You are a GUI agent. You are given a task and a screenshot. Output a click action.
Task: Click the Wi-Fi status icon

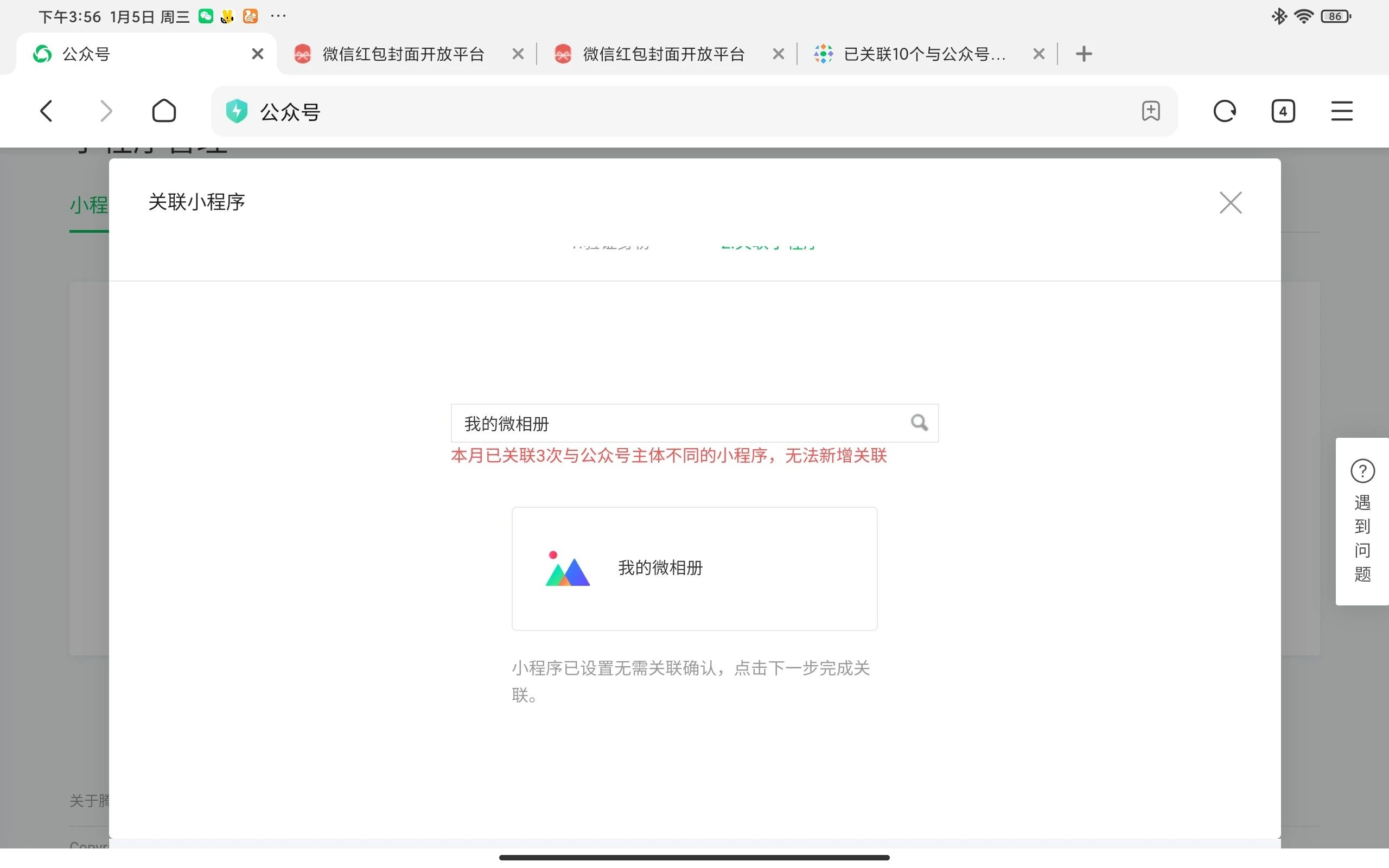click(x=1304, y=16)
